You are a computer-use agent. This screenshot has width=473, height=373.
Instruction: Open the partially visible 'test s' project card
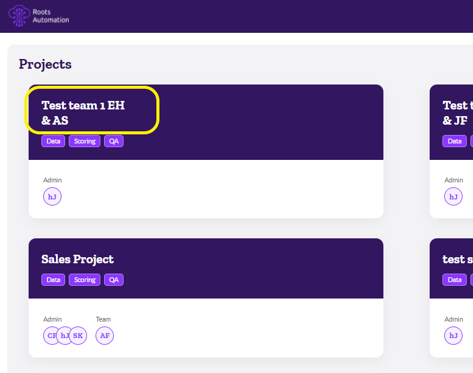click(x=458, y=259)
